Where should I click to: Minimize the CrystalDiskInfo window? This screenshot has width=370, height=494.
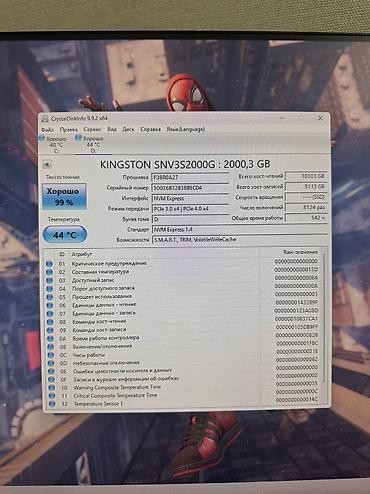[x=282, y=118]
